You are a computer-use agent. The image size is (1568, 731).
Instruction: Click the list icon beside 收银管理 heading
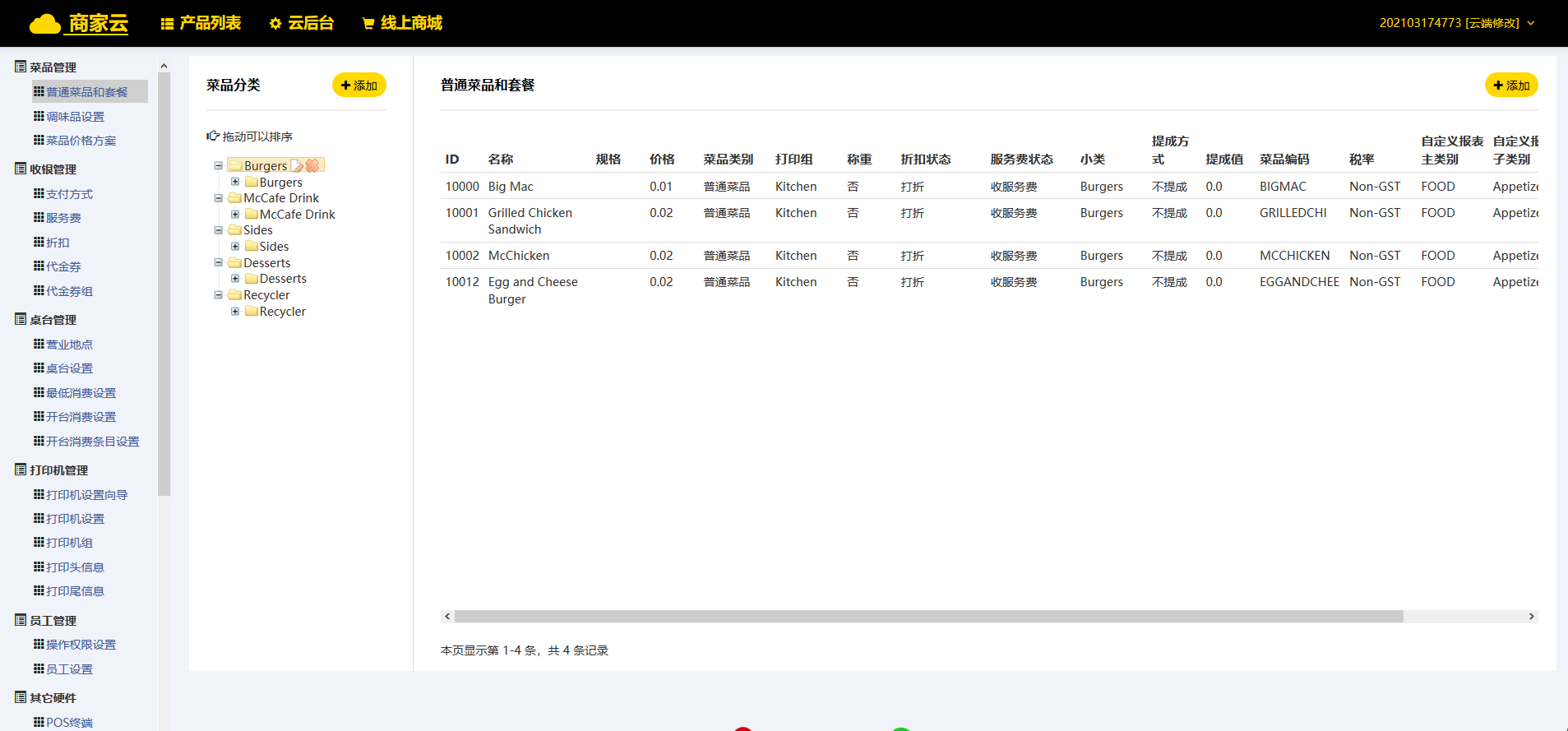(x=21, y=169)
